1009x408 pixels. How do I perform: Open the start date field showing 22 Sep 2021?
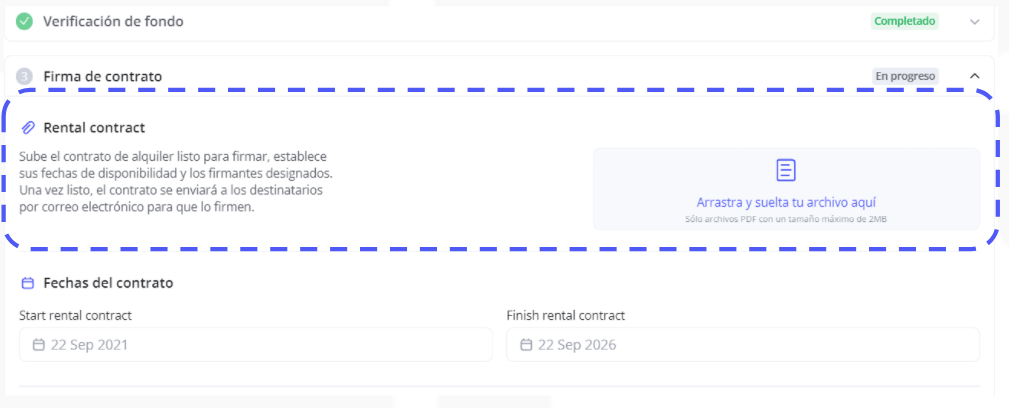tap(256, 345)
